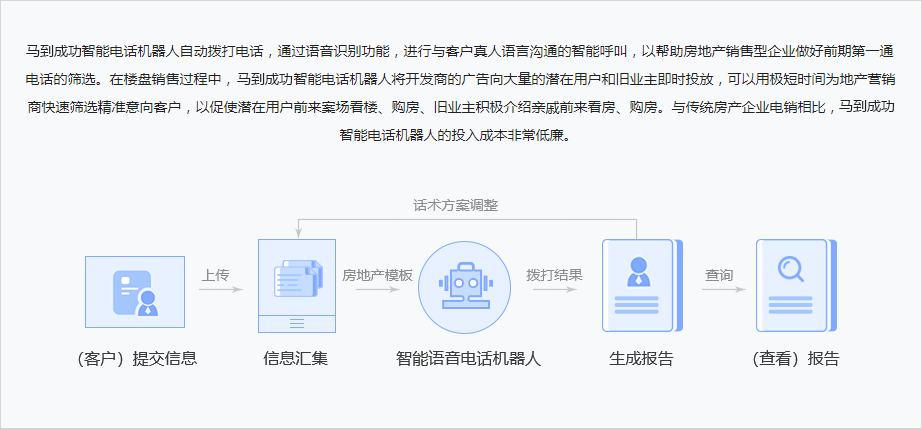
Task: Click the 智能语音电话机器人 caption
Action: [468, 359]
